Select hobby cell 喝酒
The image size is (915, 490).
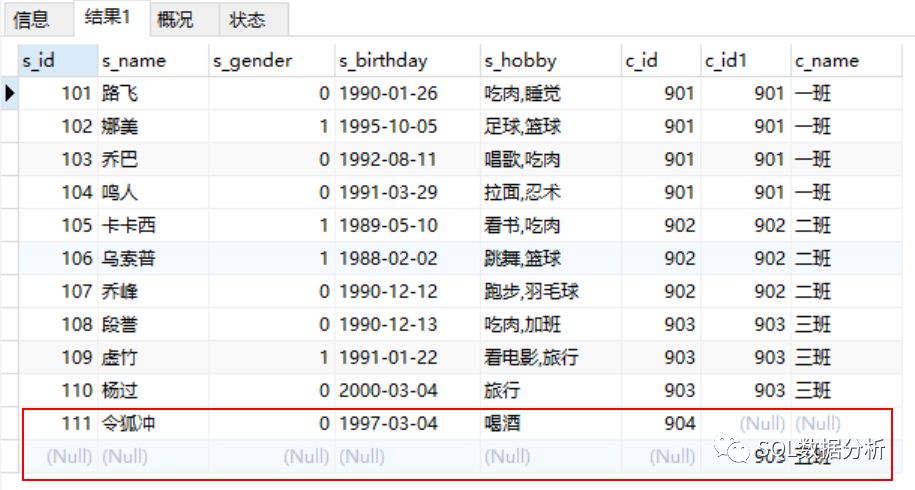pyautogui.click(x=550, y=423)
